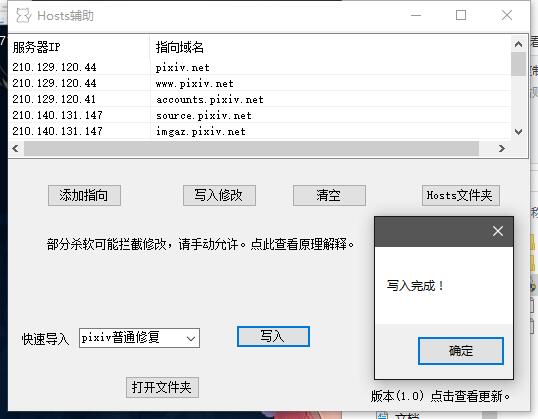Select the source.pixiv.net row
The image size is (538, 419).
click(260, 115)
